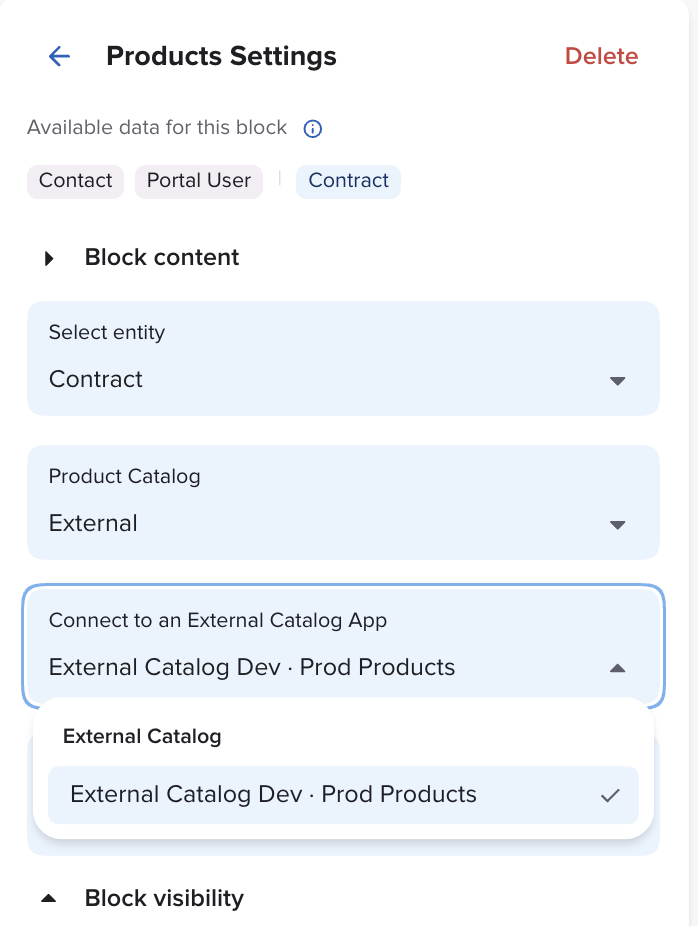Click the Product Catalog dropdown arrow

pyautogui.click(x=617, y=525)
